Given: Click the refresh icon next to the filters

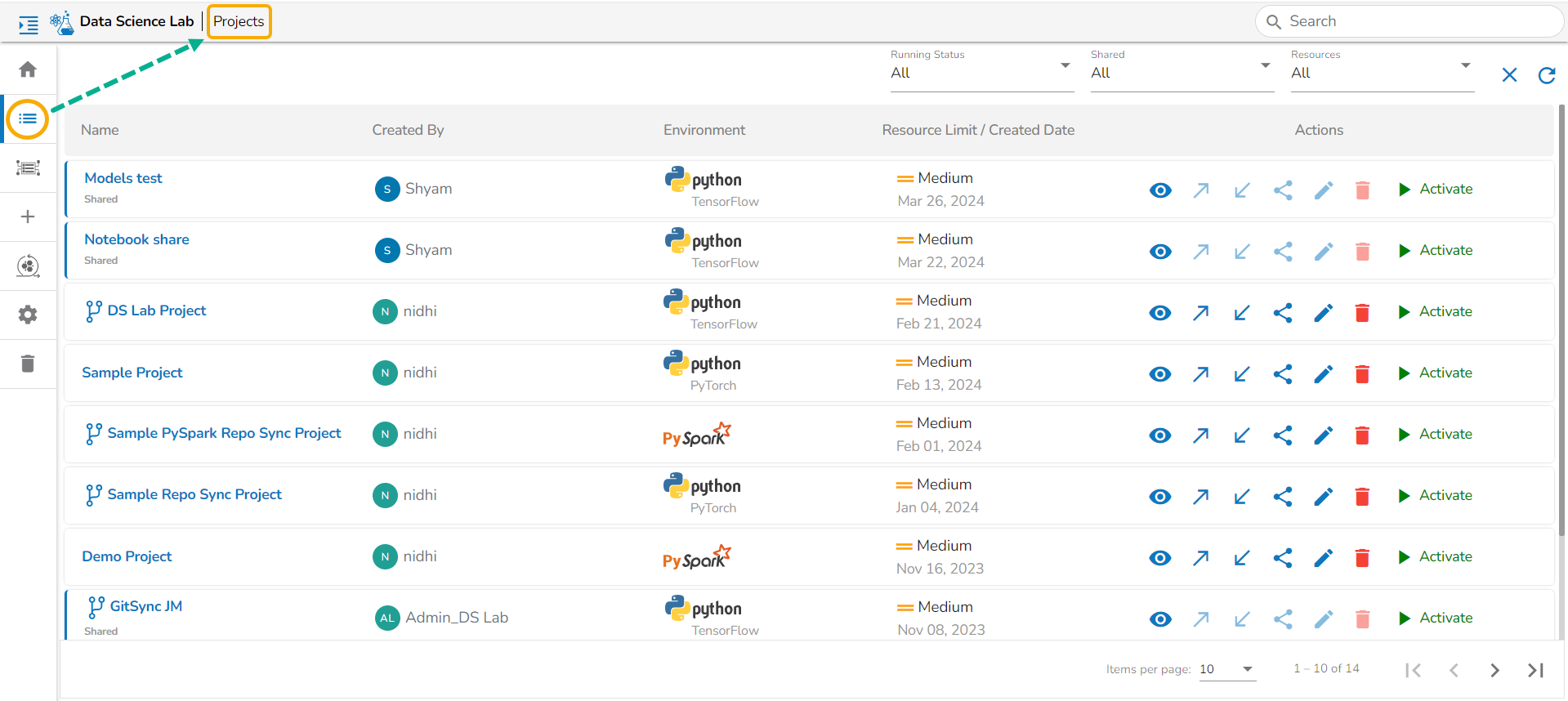Looking at the screenshot, I should point(1546,75).
